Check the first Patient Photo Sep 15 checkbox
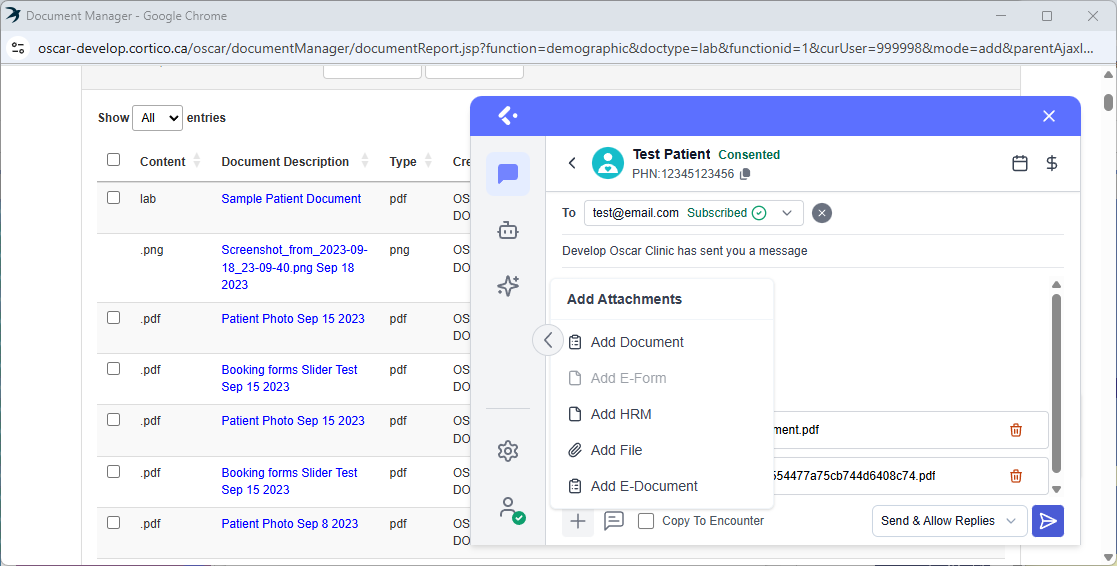1117x566 pixels. coord(113,318)
